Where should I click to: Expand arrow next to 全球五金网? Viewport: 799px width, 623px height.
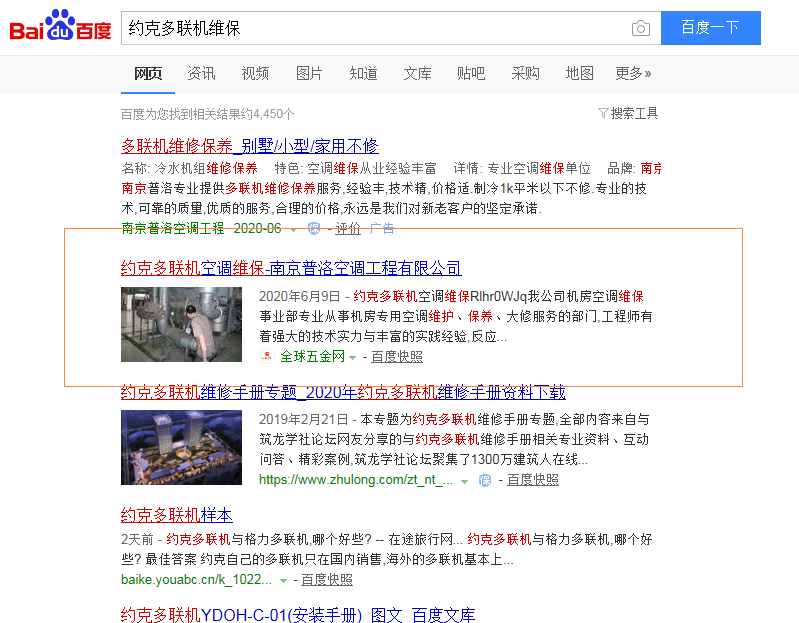352,358
